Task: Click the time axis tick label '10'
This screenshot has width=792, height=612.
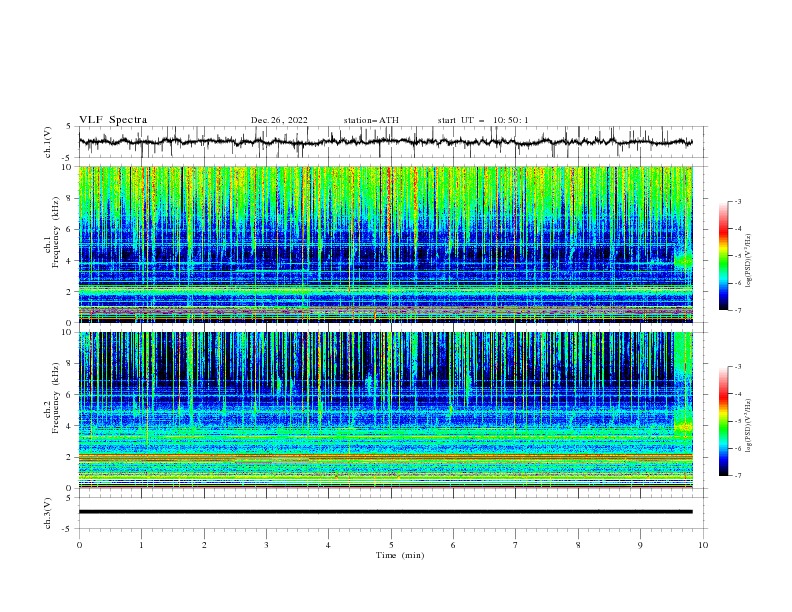Action: click(x=703, y=545)
